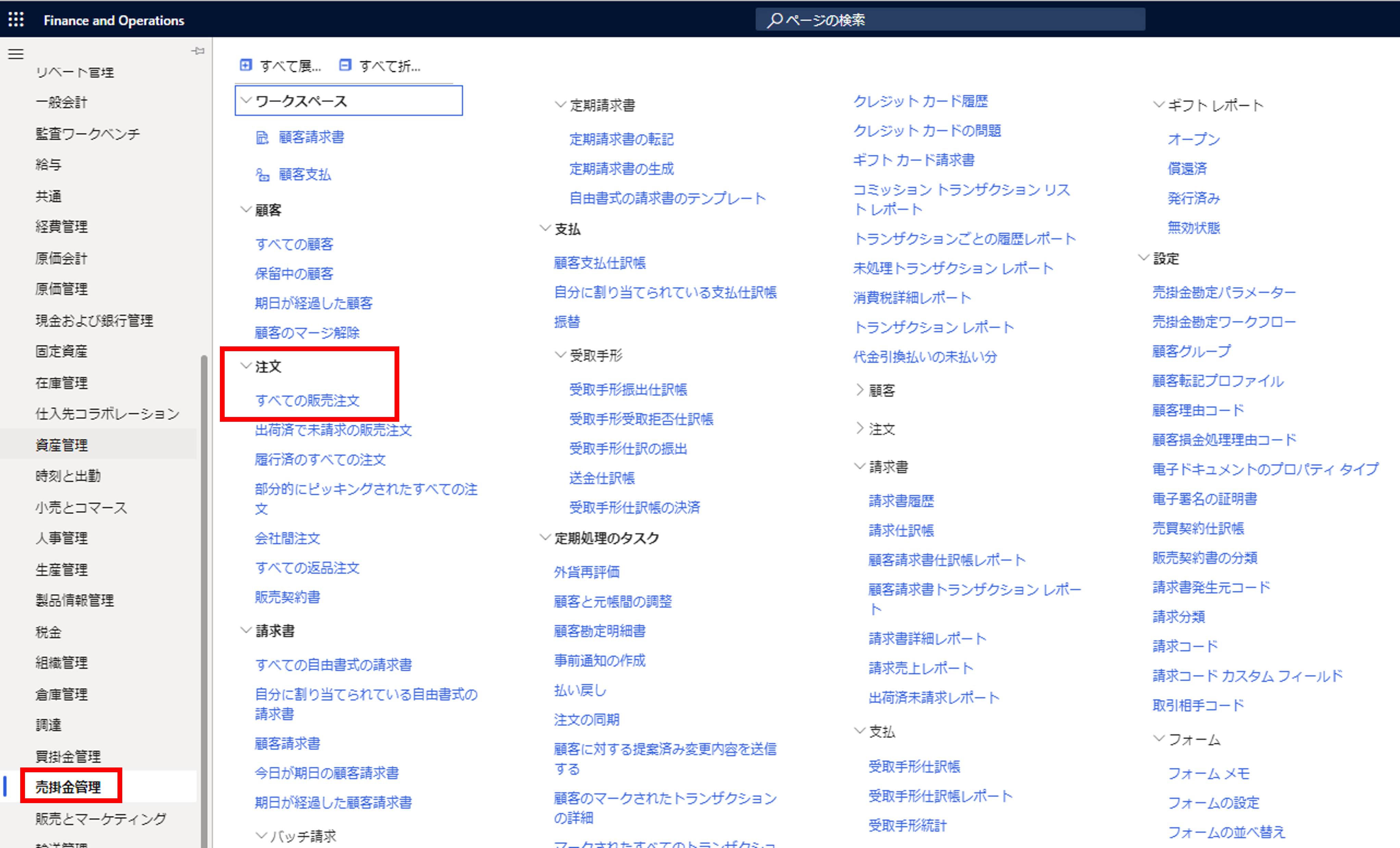
Task: Collapse the ワークスペース section
Action: tap(246, 101)
